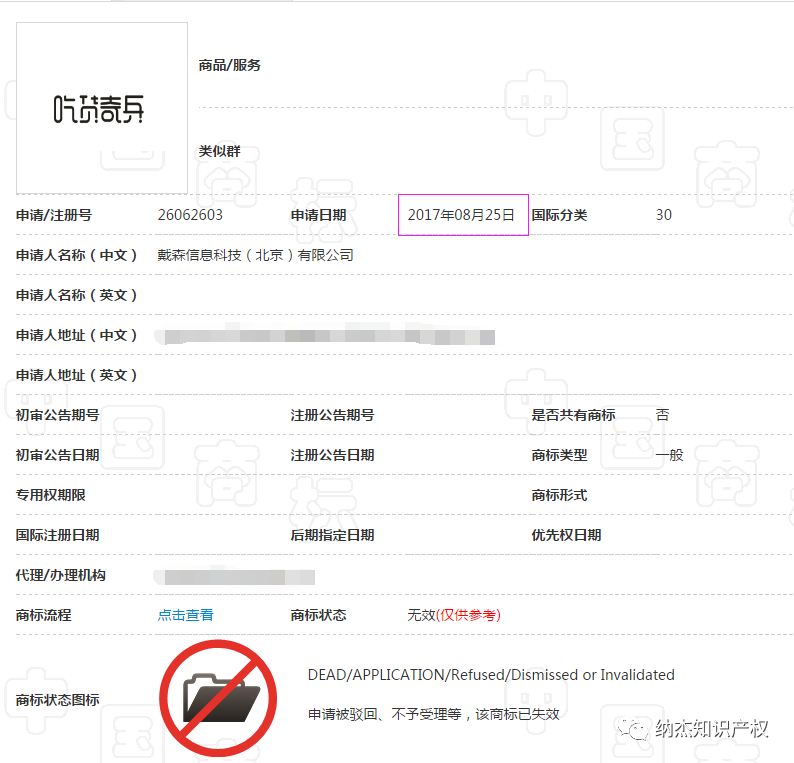Click the 申请人地址（中文） label

(x=76, y=335)
